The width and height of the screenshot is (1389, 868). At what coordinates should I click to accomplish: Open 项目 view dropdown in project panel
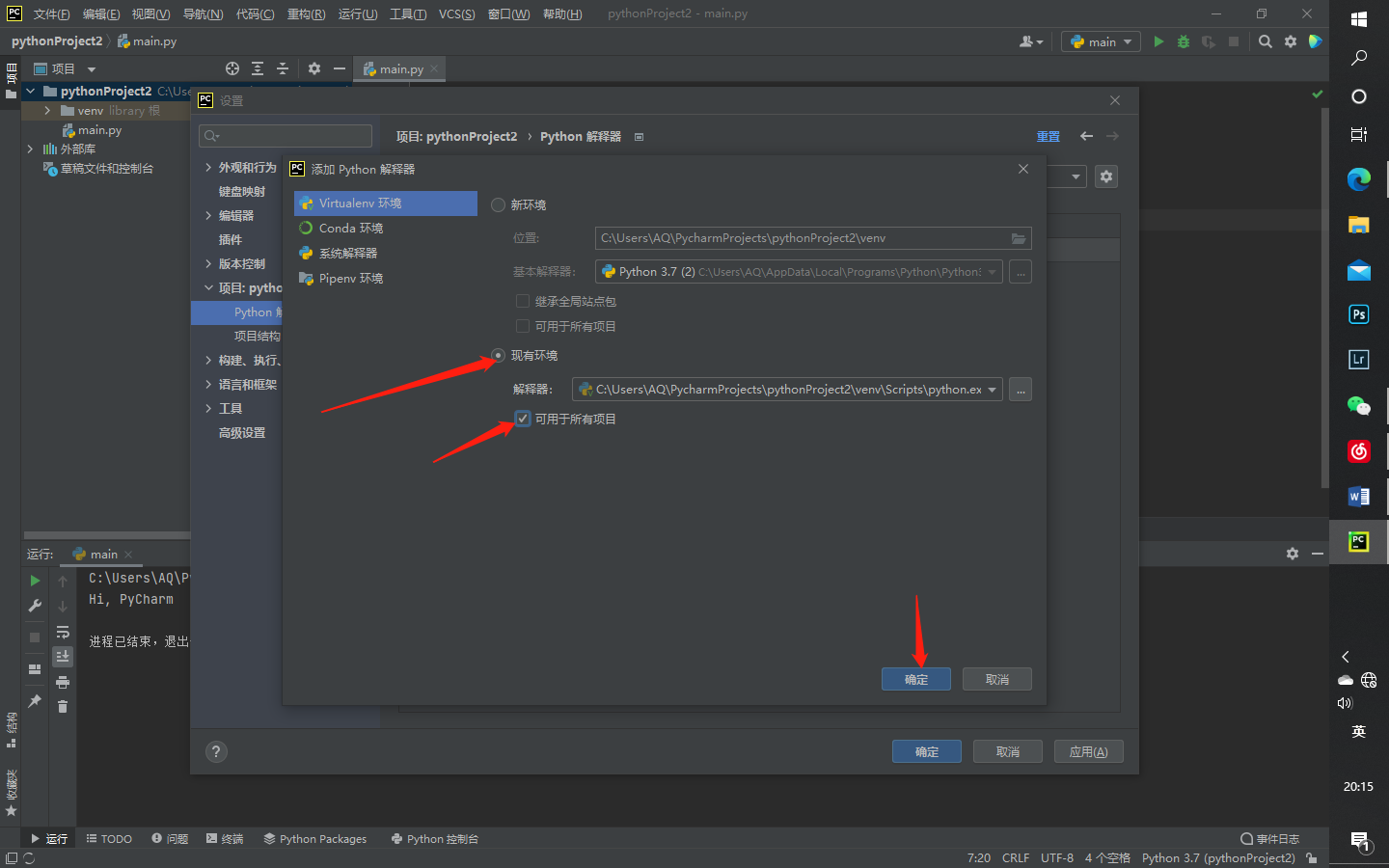[x=92, y=69]
